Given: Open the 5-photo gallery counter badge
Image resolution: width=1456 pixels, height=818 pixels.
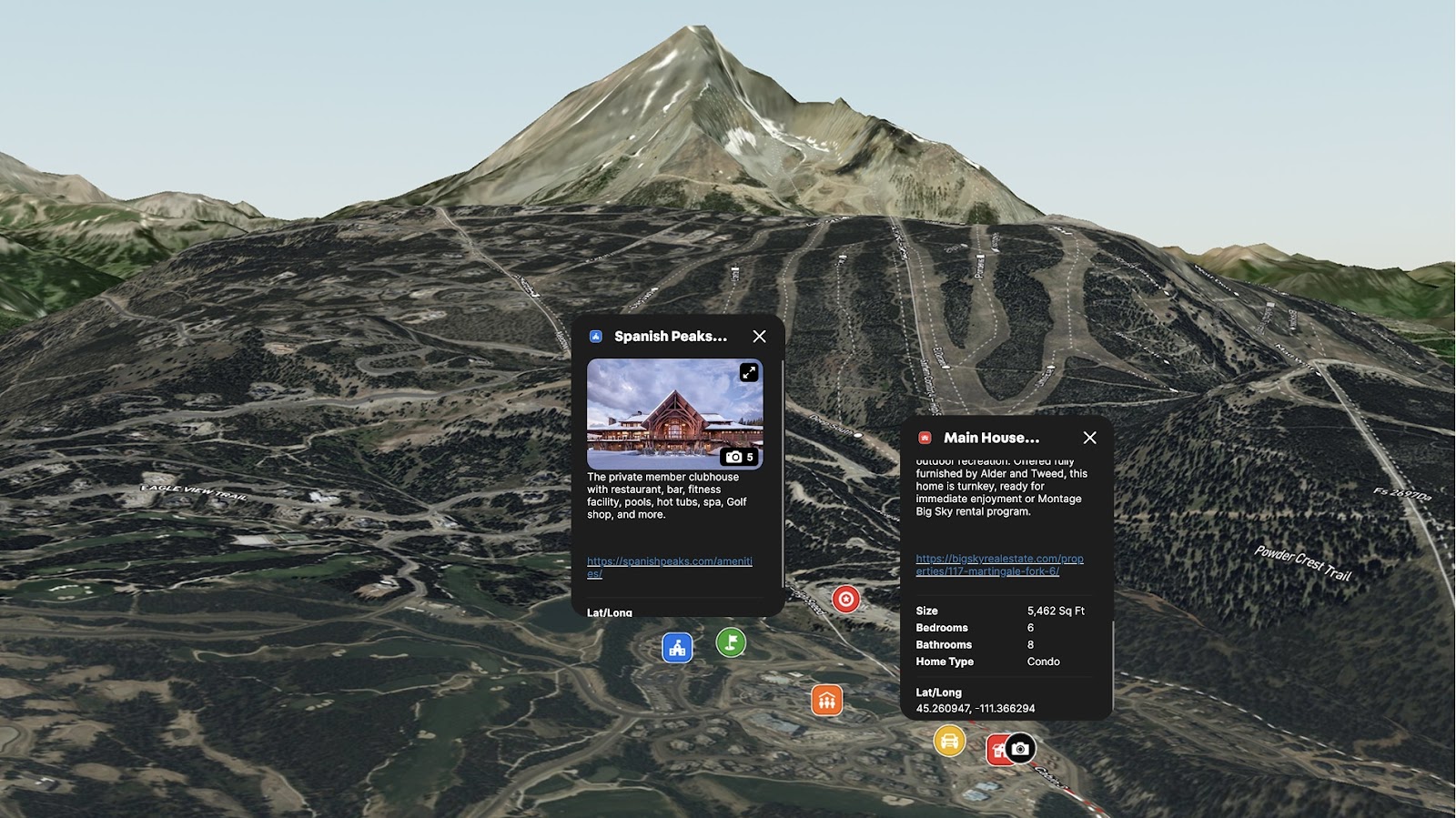Looking at the screenshot, I should coord(740,457).
